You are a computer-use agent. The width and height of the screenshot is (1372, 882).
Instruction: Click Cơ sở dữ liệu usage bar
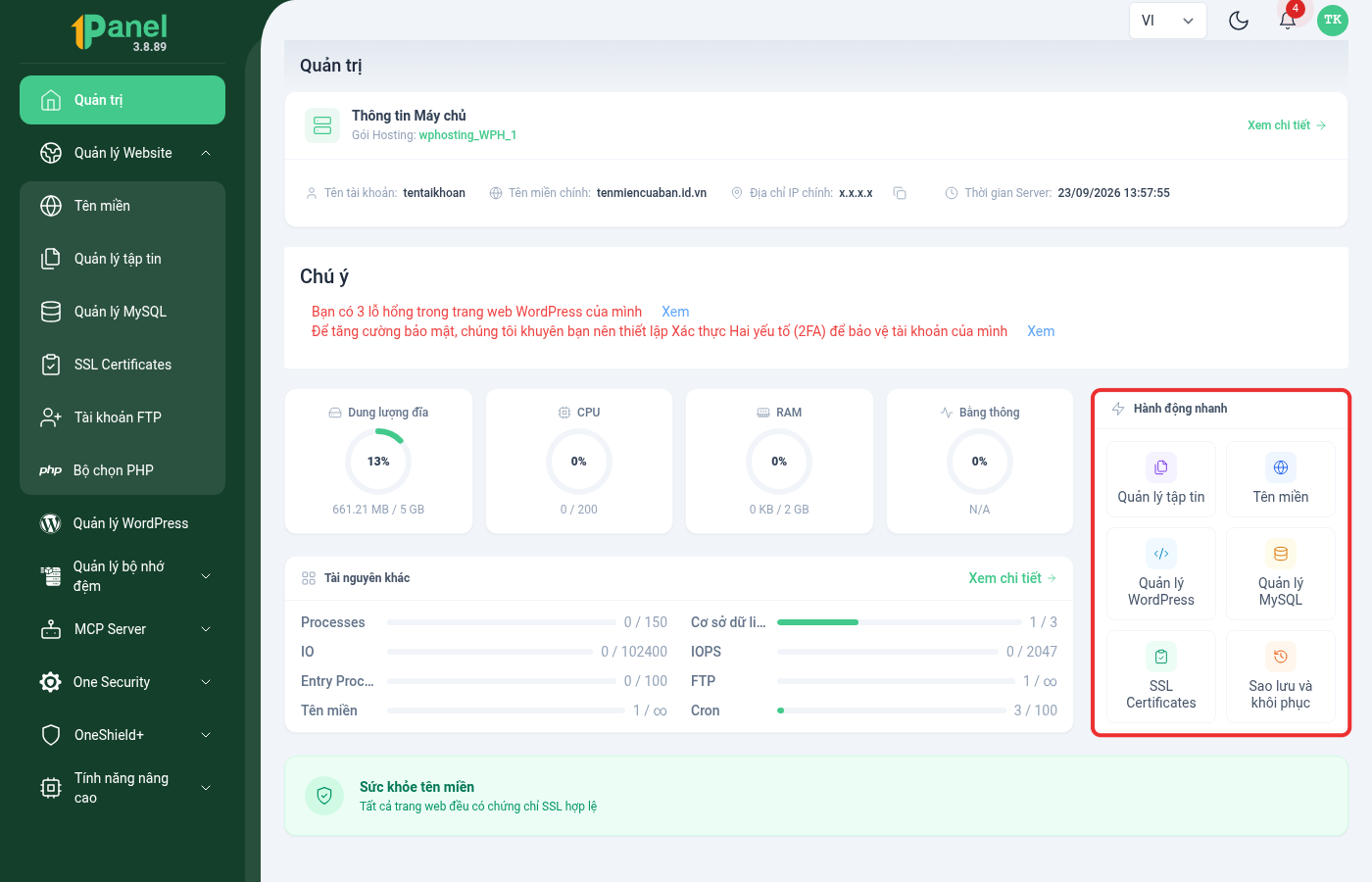900,622
